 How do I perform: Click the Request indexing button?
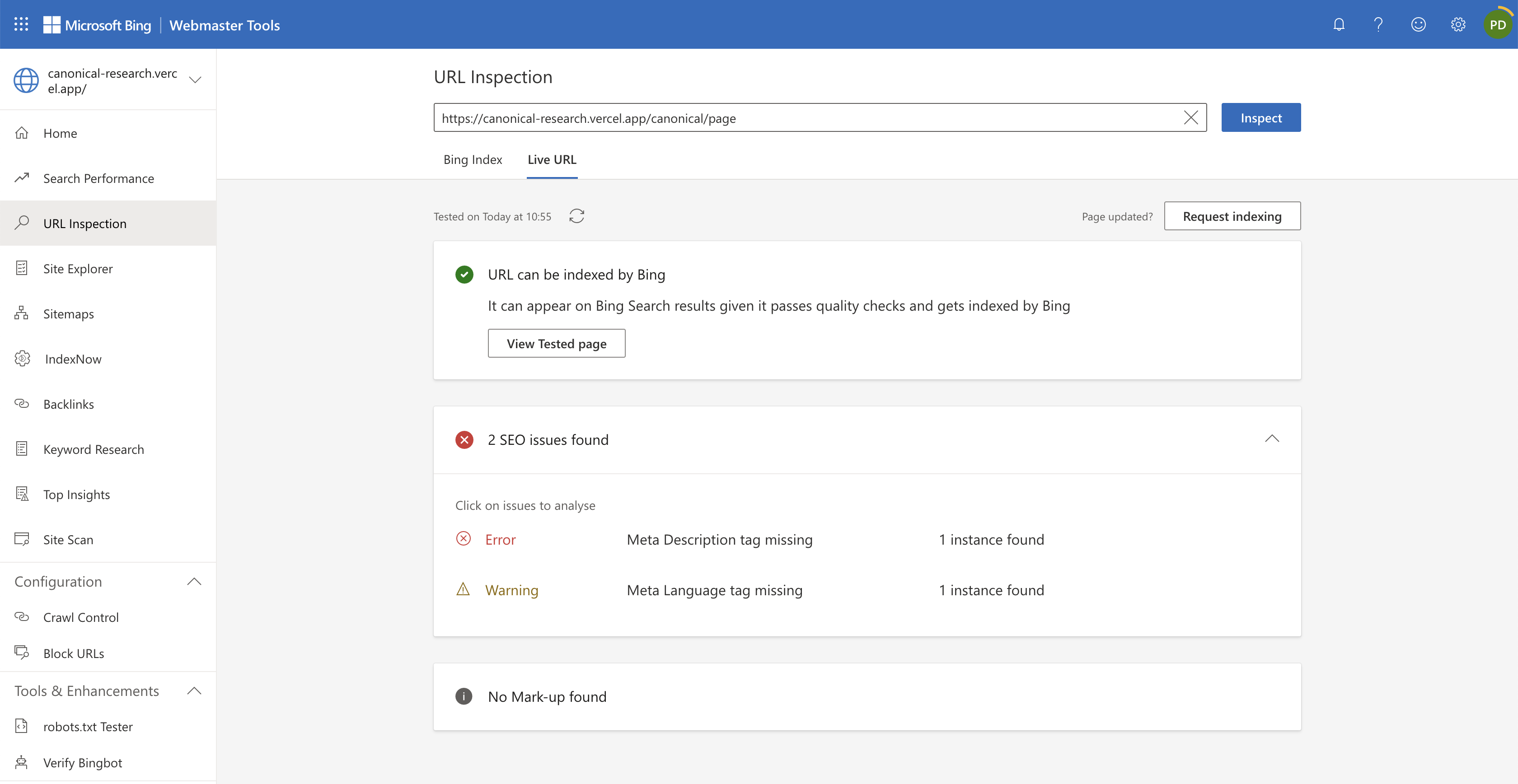[x=1232, y=216]
